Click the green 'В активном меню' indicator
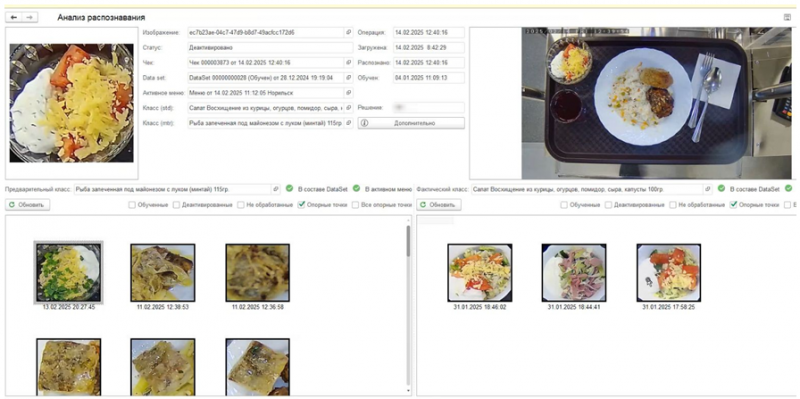The height and width of the screenshot is (399, 800). 357,189
